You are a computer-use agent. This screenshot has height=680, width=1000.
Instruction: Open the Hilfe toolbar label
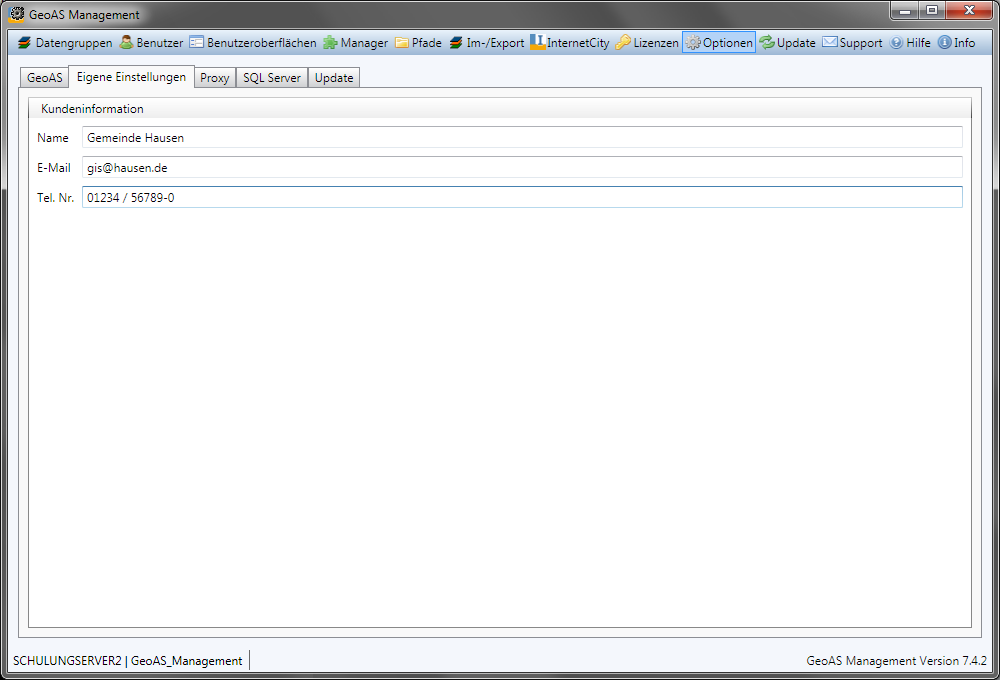coord(918,43)
